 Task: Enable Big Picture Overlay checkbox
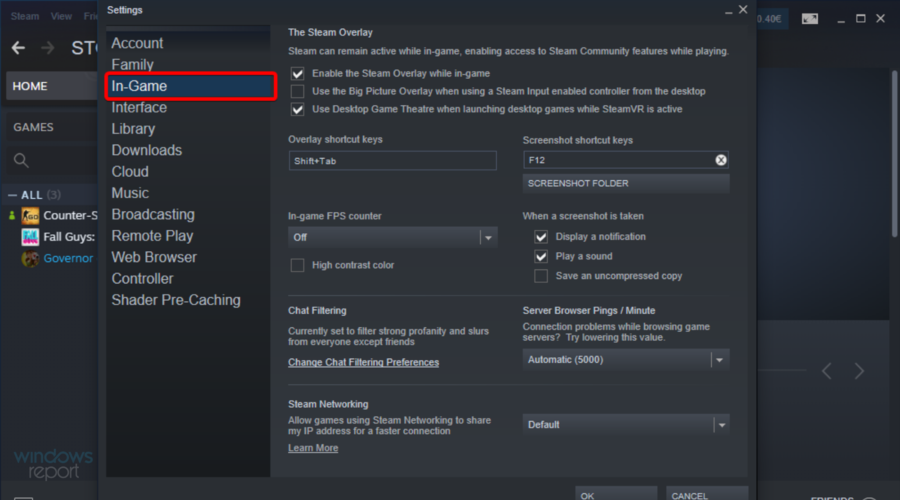[297, 91]
